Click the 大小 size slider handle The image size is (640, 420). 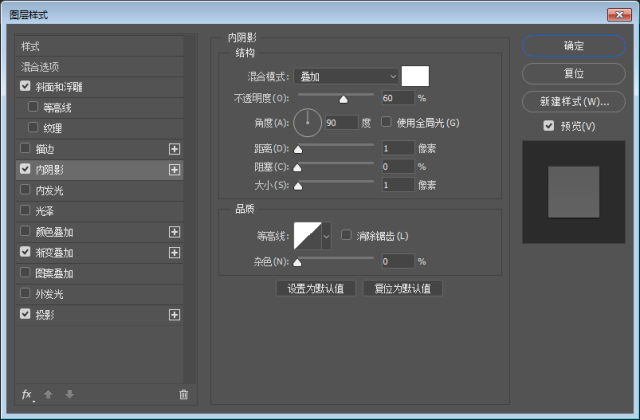click(298, 186)
